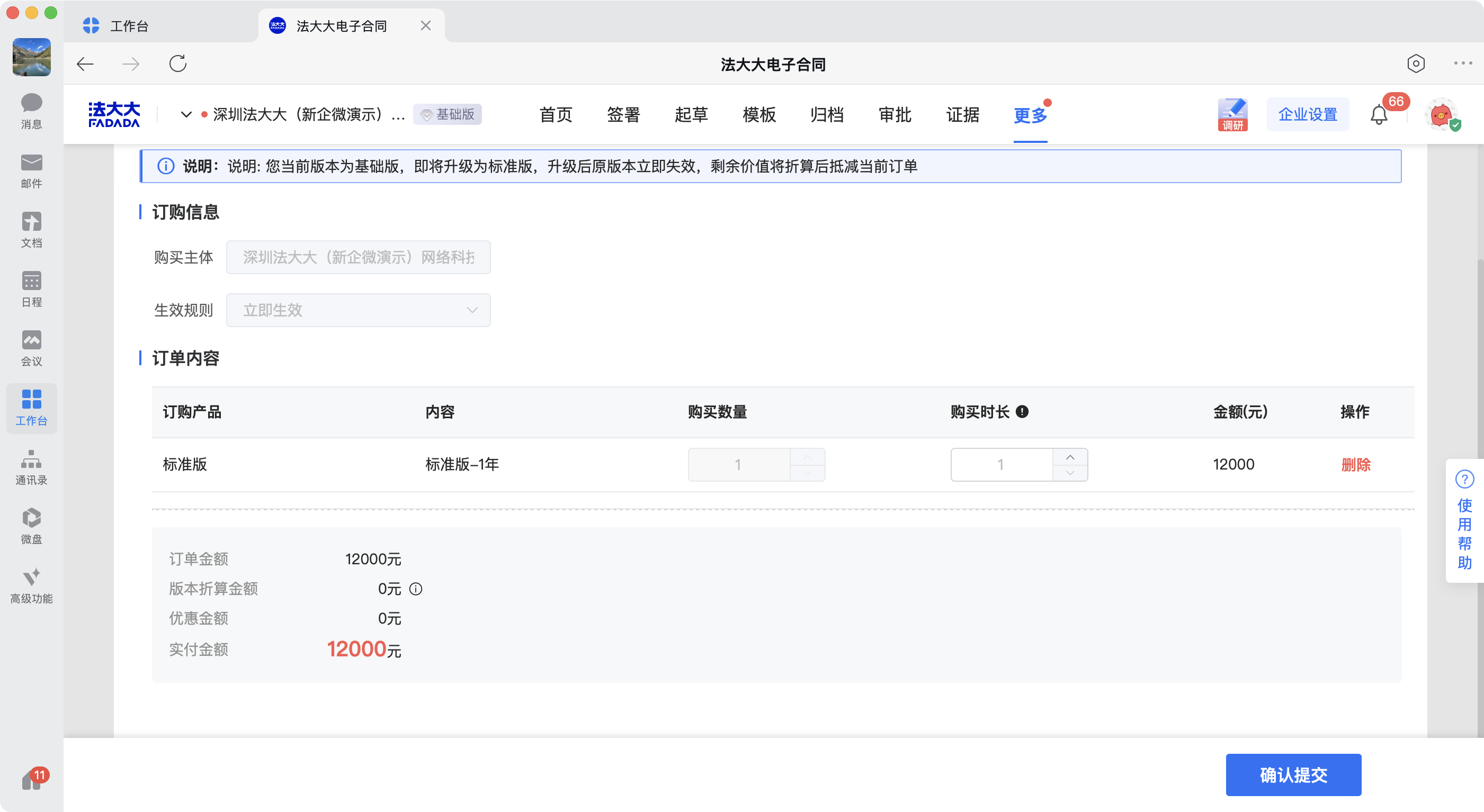Click the 确认提交 button
Image resolution: width=1484 pixels, height=812 pixels.
point(1293,774)
